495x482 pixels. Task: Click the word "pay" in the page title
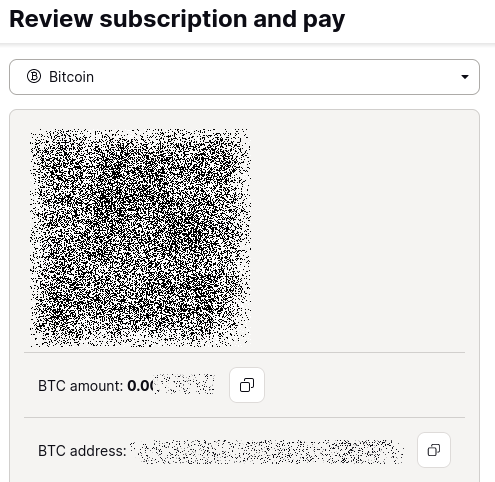click(324, 21)
